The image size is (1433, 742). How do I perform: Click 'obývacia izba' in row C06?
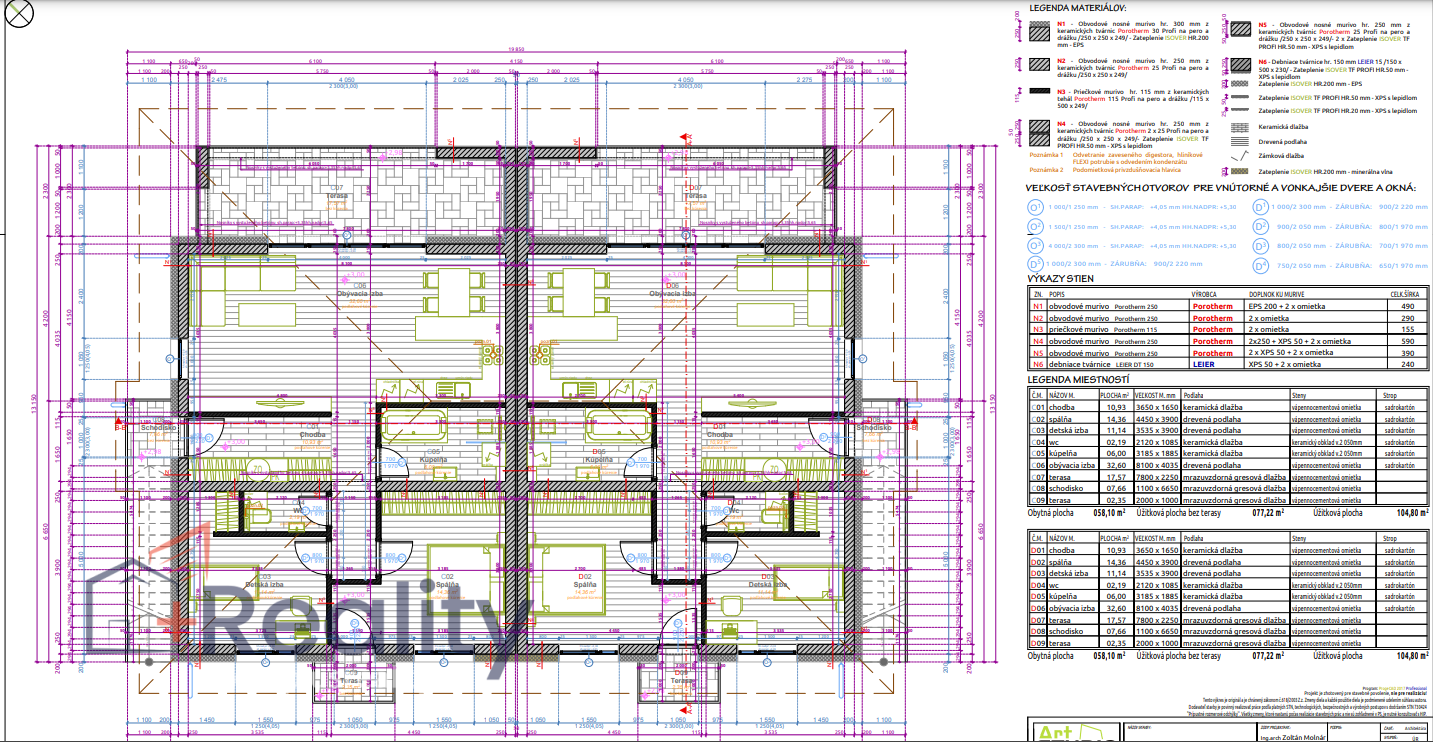pyautogui.click(x=1072, y=465)
